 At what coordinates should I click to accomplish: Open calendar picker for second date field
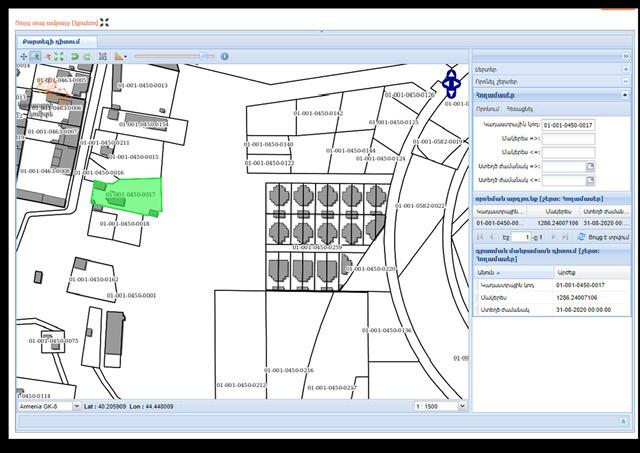(590, 180)
